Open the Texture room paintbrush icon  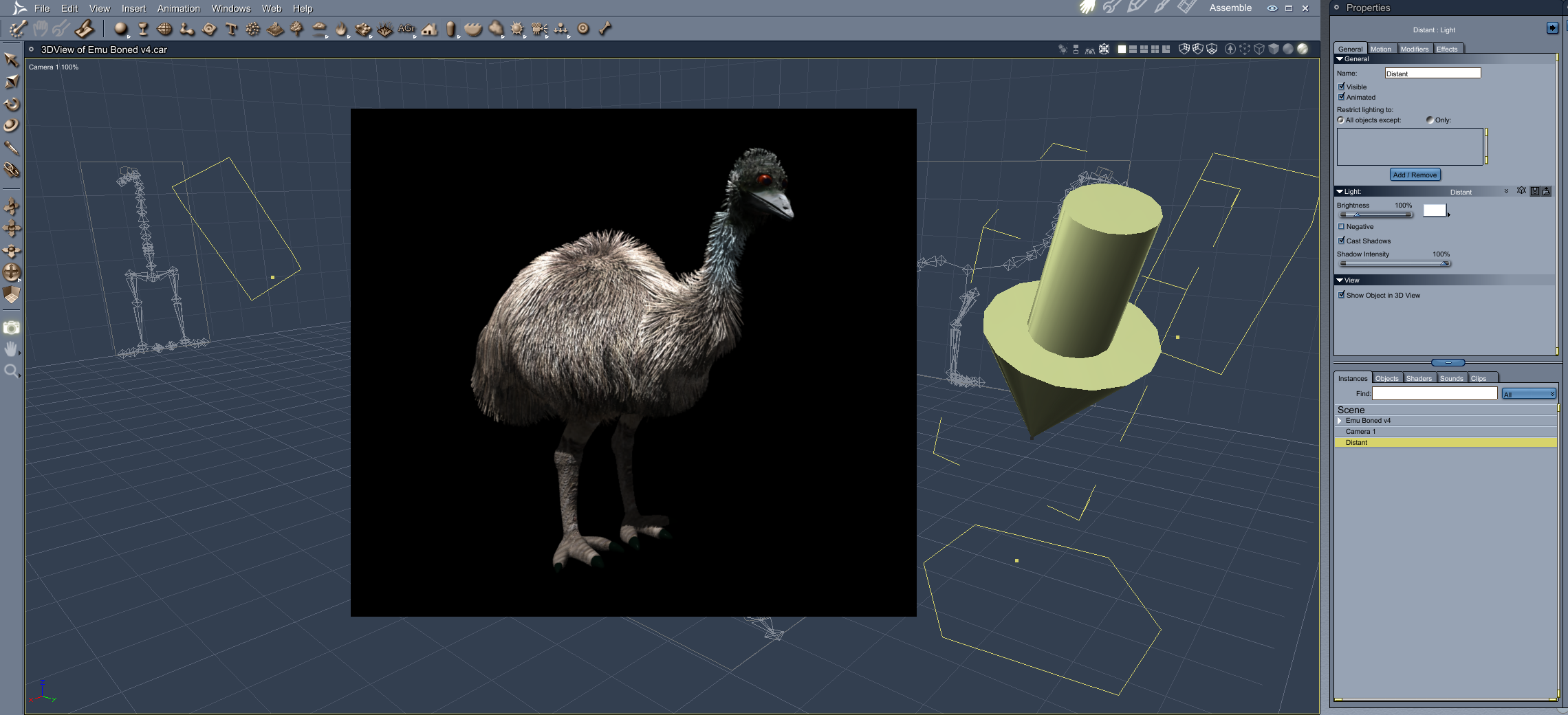click(x=1162, y=8)
